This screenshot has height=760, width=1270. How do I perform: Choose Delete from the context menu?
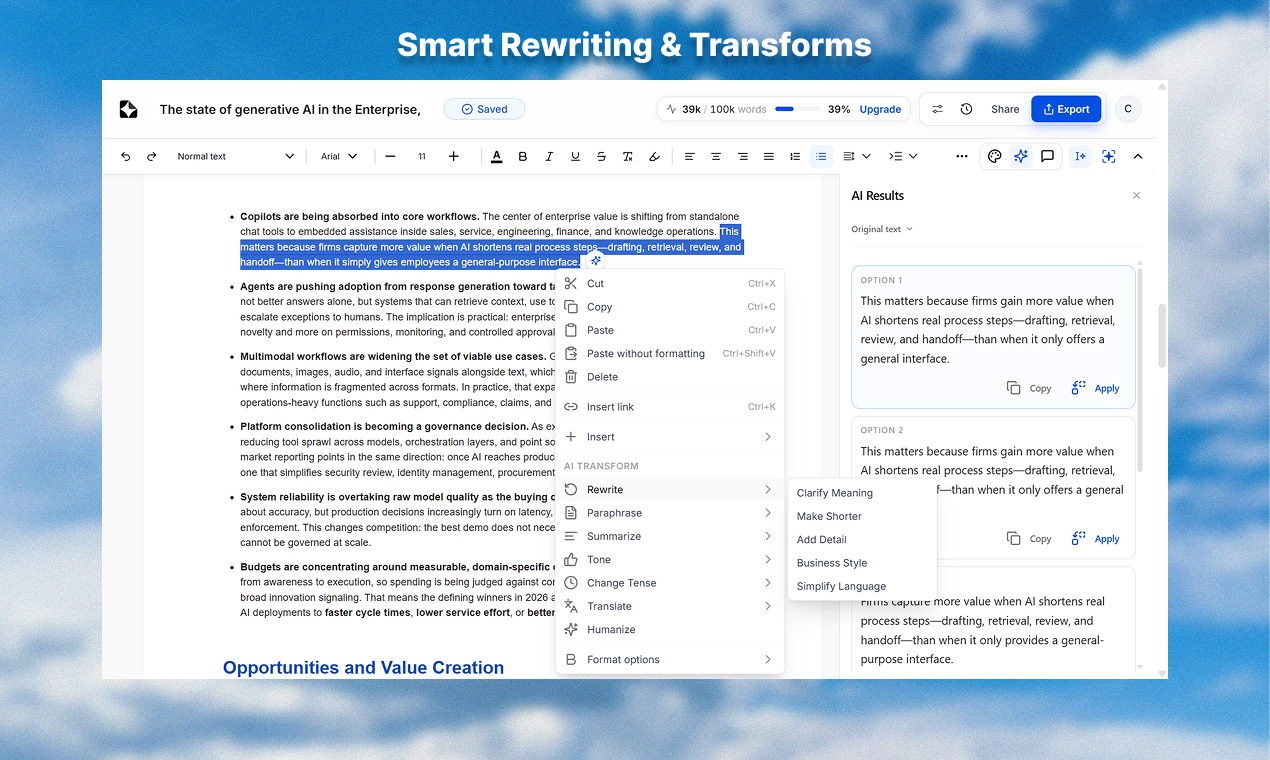670,377
